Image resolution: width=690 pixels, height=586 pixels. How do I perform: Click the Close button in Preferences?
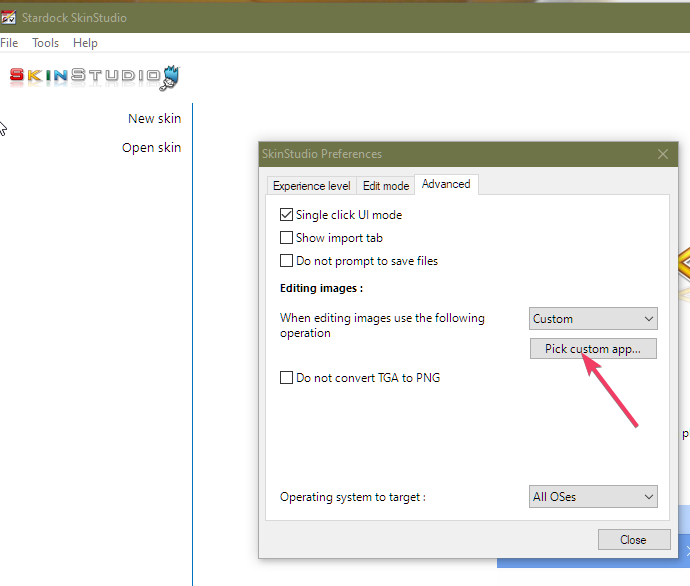[x=633, y=540]
